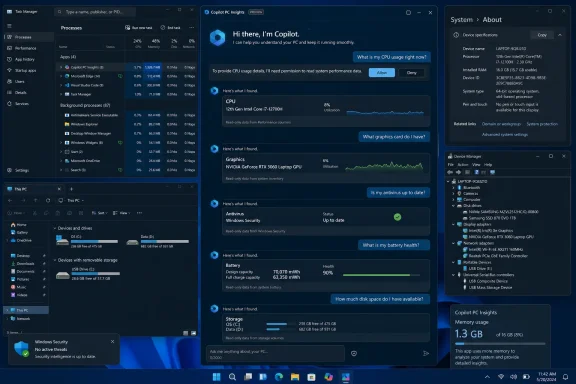Viewport: 576px width, 384px height.
Task: Open View dropdown in File Explorer
Action: click(x=121, y=213)
